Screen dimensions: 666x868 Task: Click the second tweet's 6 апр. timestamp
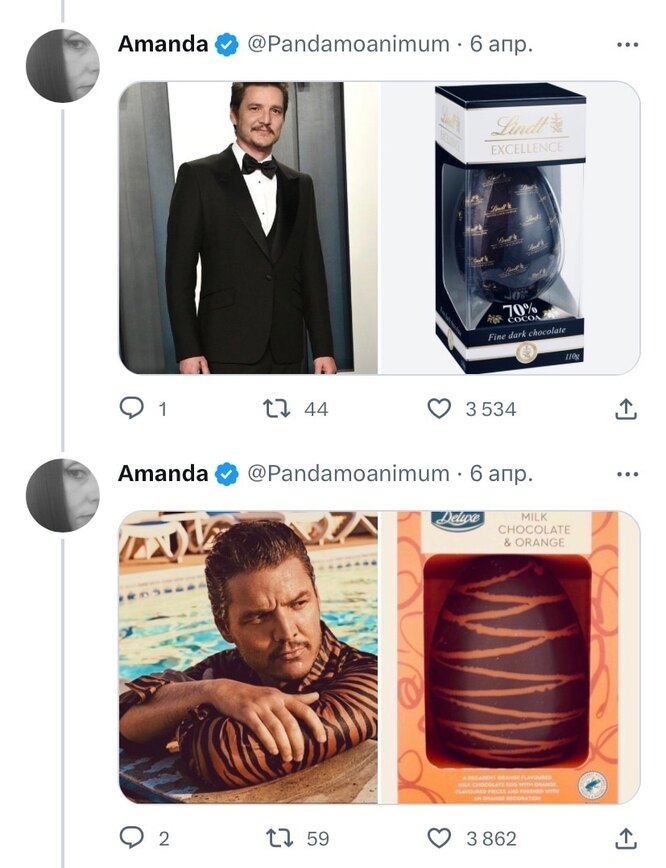502,473
